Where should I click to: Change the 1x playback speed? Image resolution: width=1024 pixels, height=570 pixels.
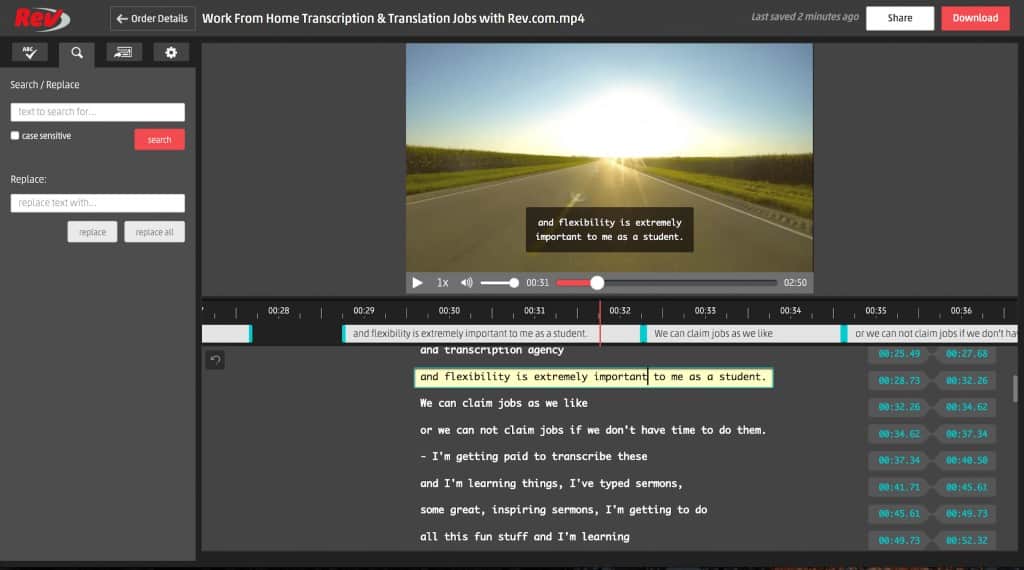pyautogui.click(x=442, y=283)
